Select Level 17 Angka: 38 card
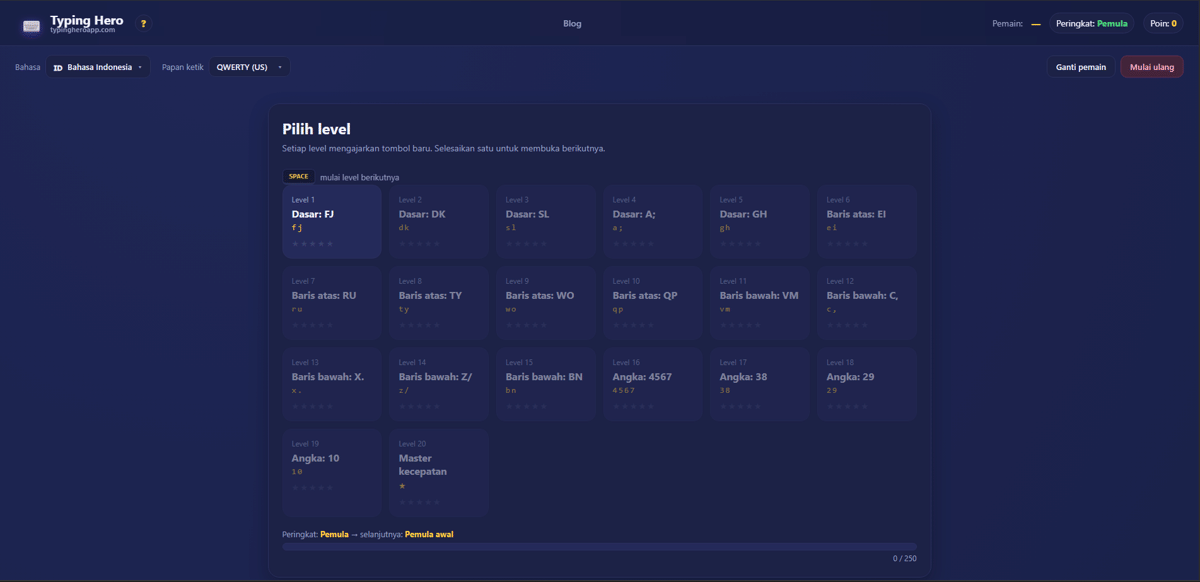Viewport: 1200px width, 582px height. coord(760,385)
